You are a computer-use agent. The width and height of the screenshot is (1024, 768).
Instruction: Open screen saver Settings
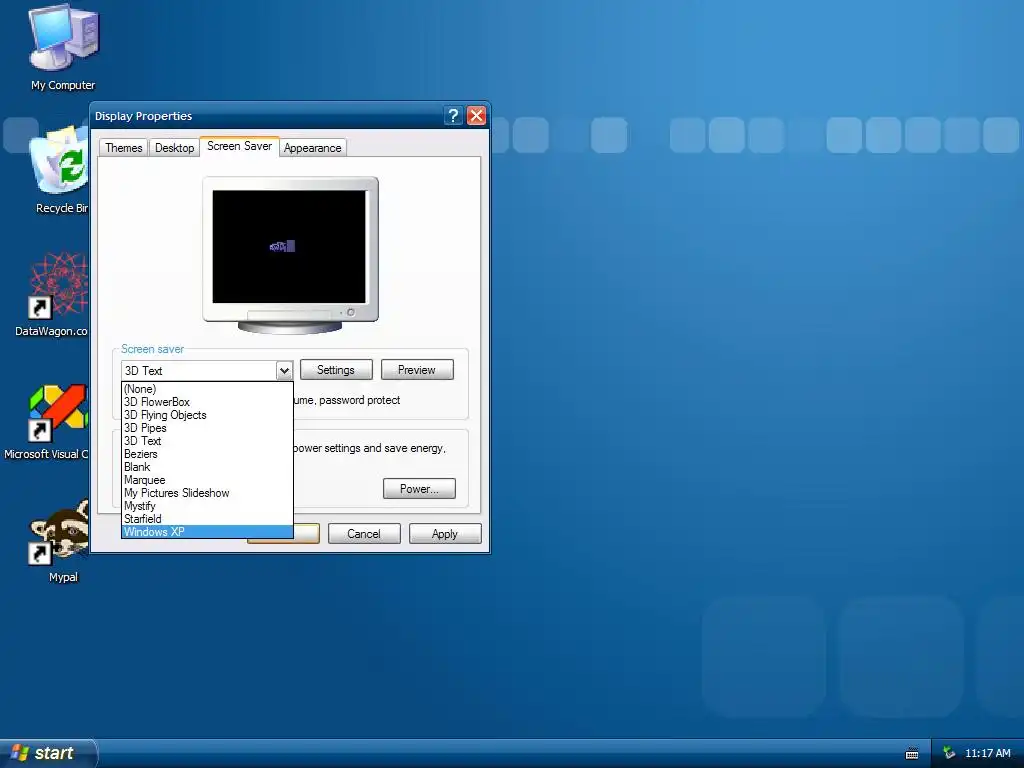336,370
